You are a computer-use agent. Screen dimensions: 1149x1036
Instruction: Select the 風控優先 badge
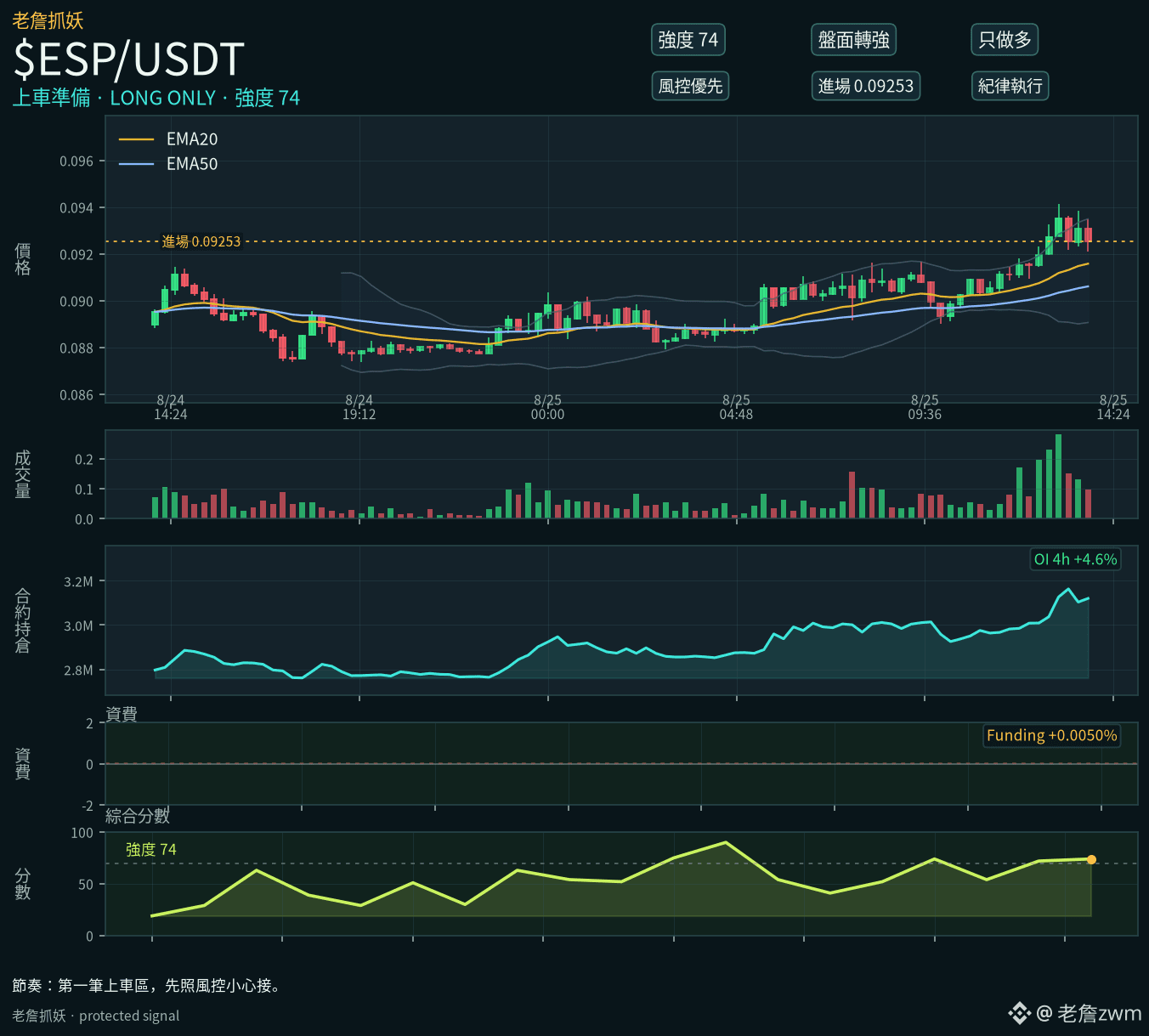tap(690, 86)
